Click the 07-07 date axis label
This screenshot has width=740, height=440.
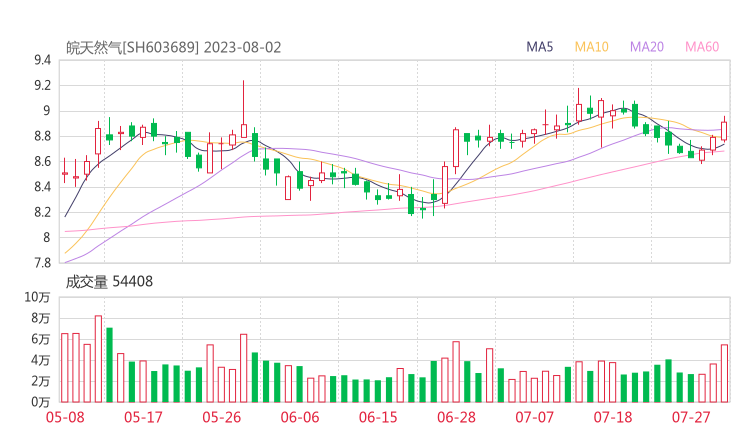[x=534, y=417]
